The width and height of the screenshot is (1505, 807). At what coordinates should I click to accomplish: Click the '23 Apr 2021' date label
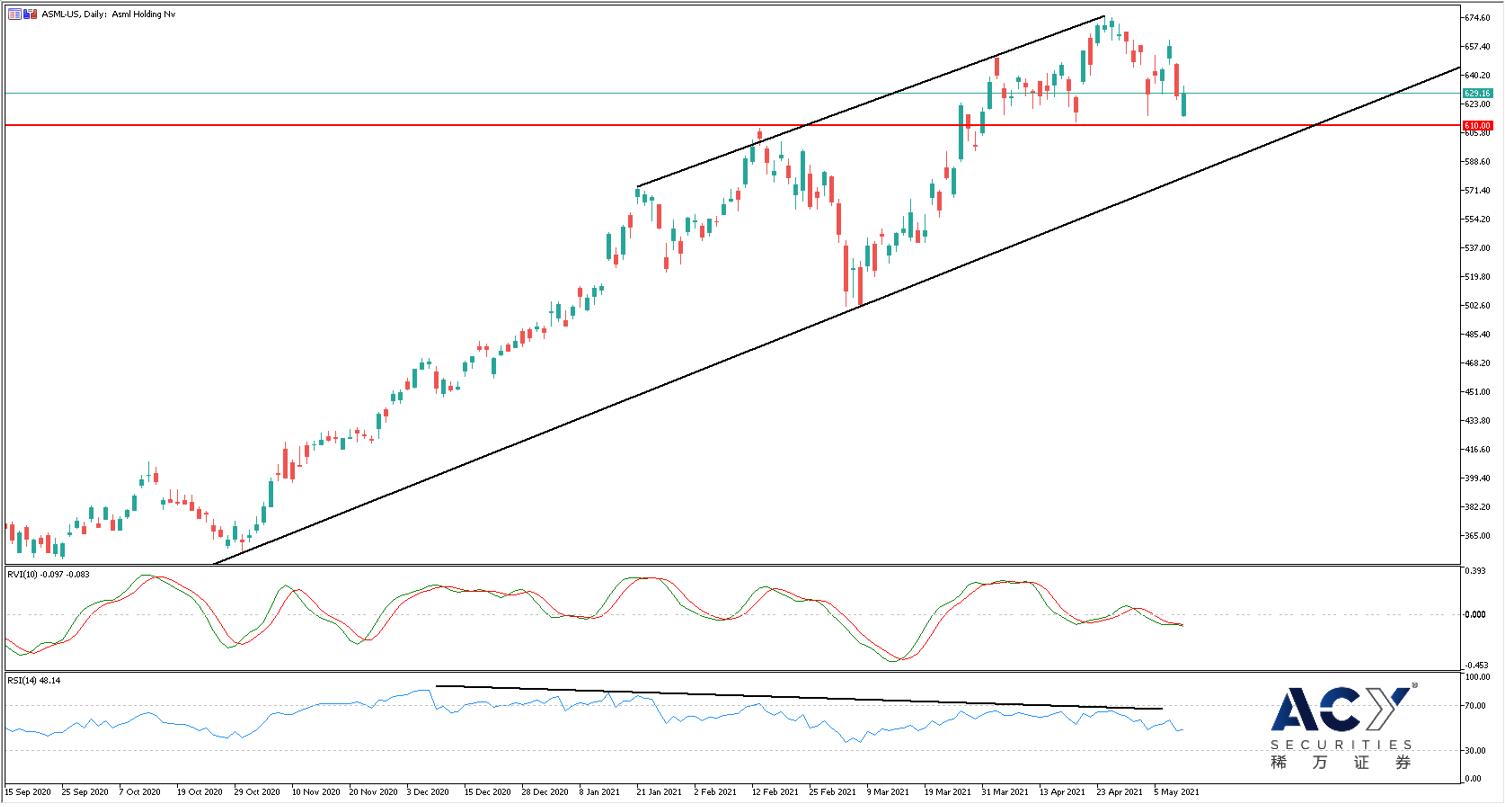point(1120,791)
